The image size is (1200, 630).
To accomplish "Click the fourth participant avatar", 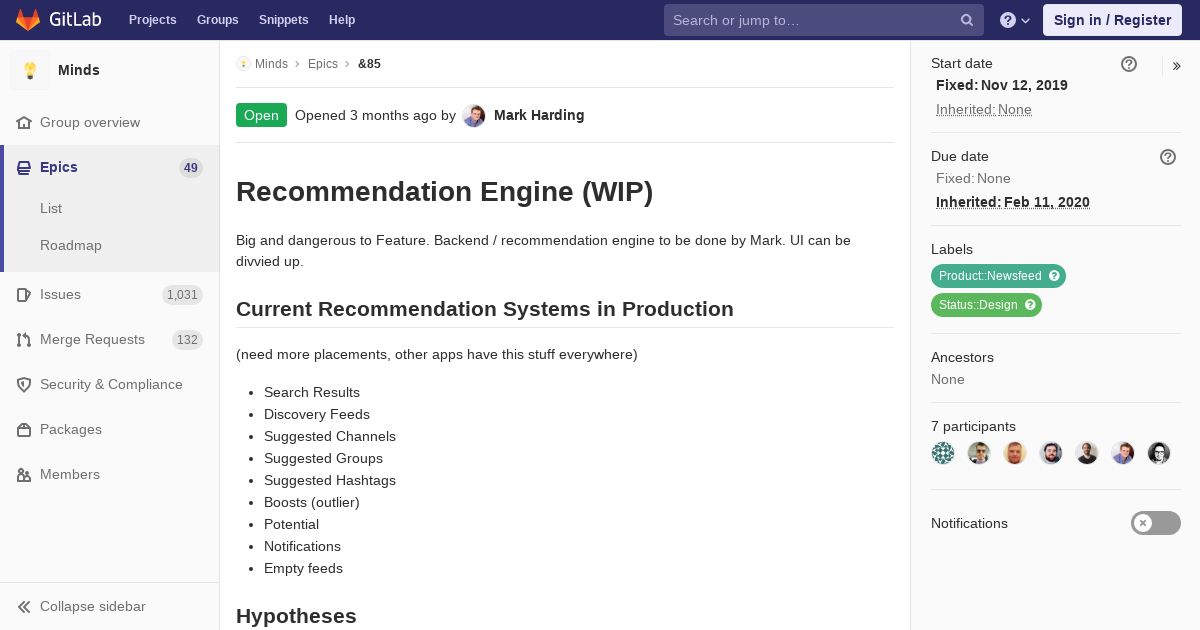I will pyautogui.click(x=1051, y=453).
